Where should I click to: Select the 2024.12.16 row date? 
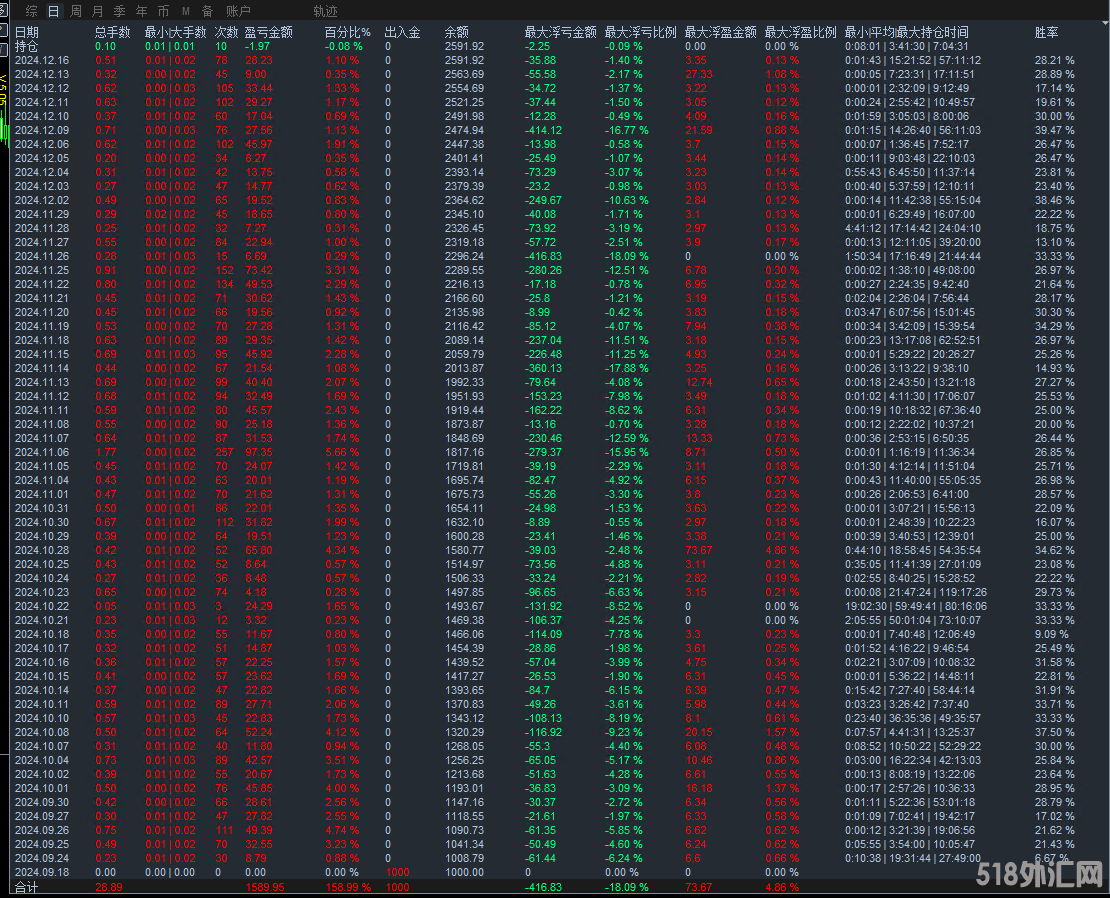(x=42, y=60)
